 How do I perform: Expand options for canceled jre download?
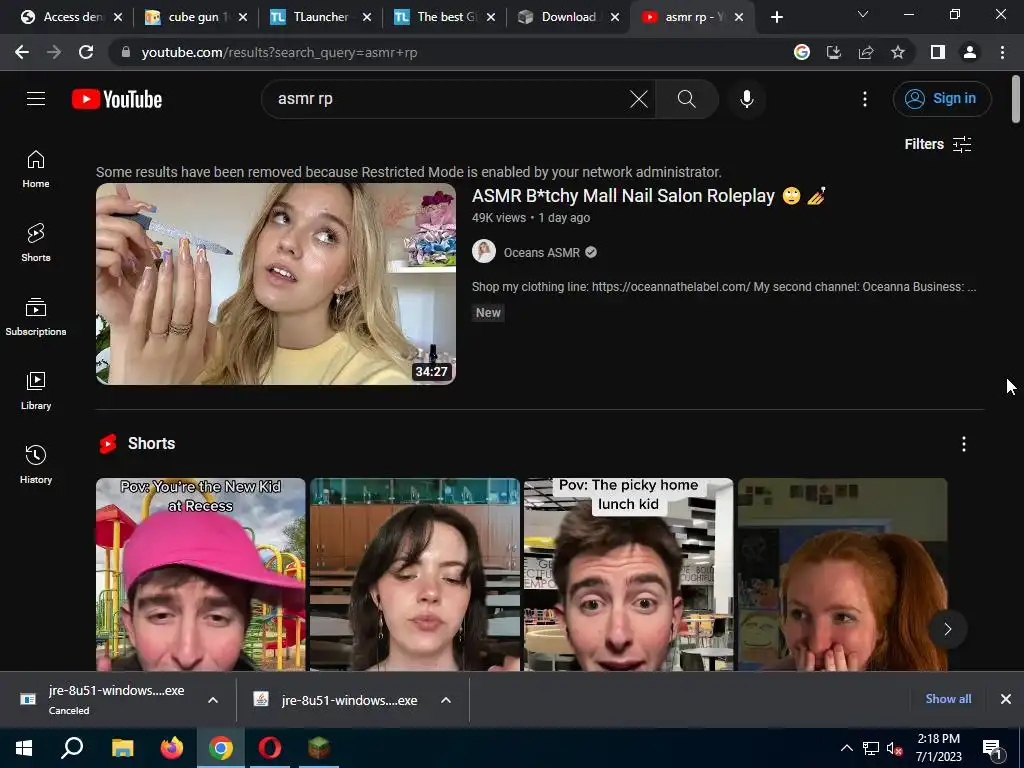[213, 700]
